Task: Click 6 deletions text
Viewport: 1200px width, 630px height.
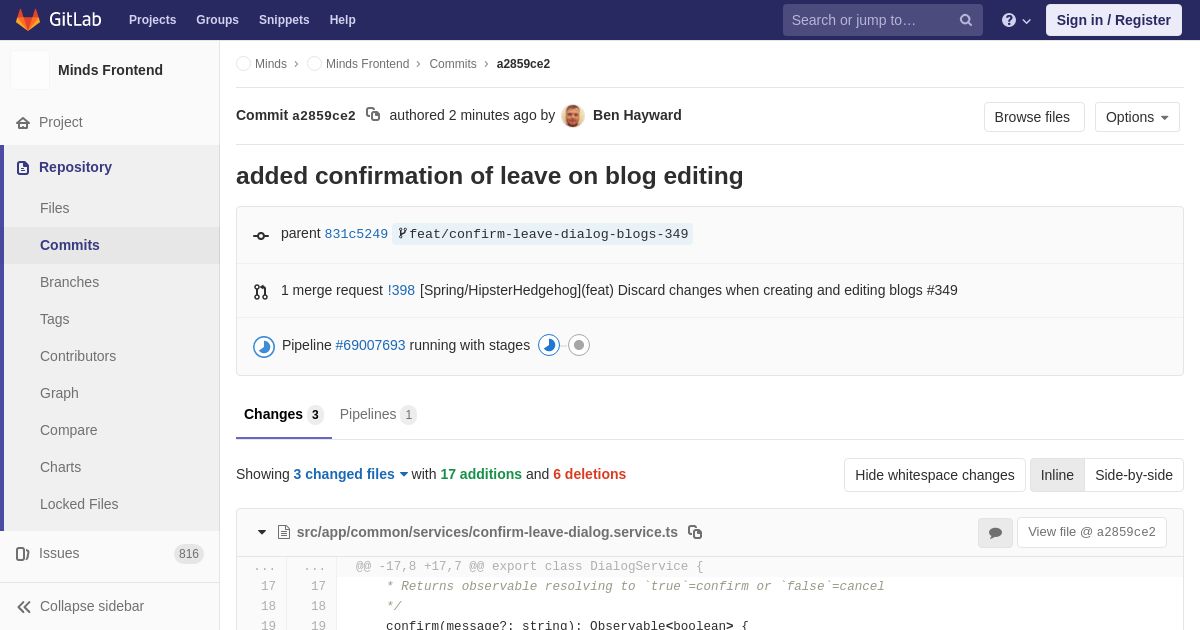Action: (x=590, y=474)
